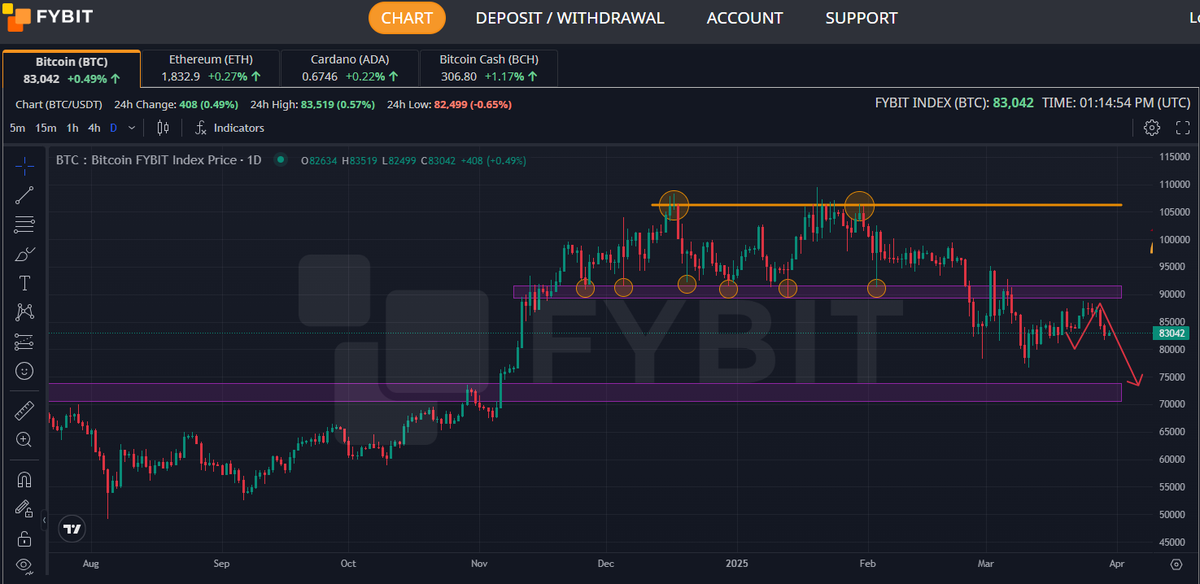The height and width of the screenshot is (584, 1200).
Task: Select the trend line drawing tool
Action: 25,195
